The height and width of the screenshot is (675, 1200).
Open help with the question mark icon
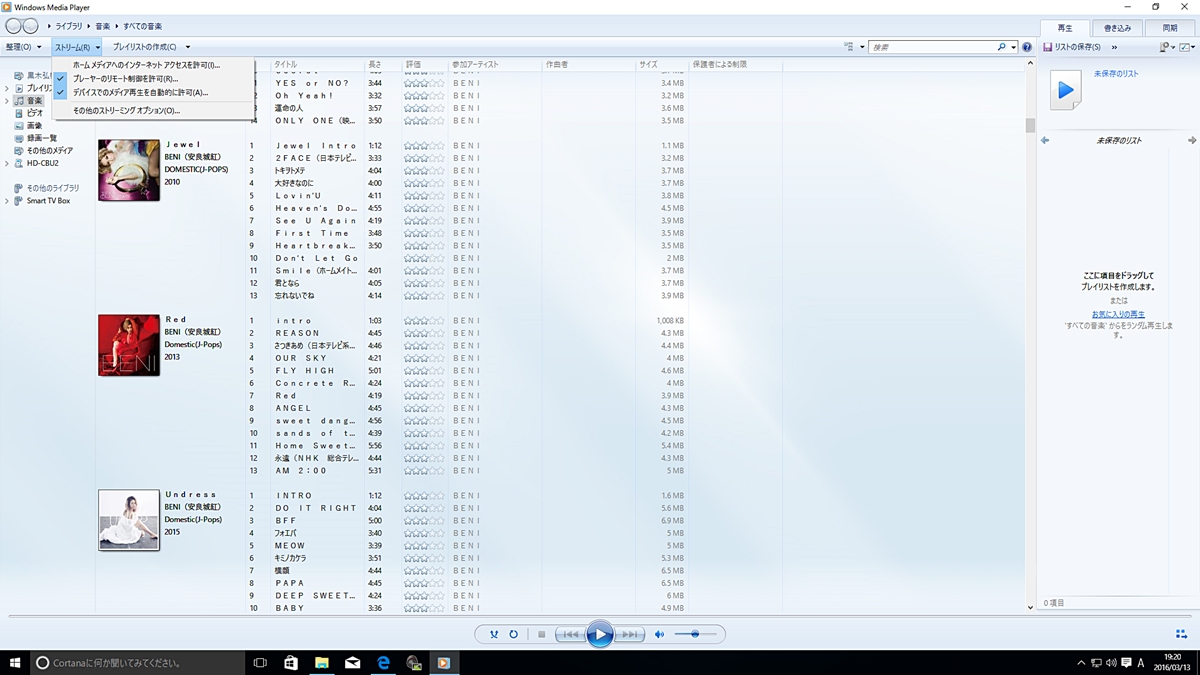[1026, 47]
